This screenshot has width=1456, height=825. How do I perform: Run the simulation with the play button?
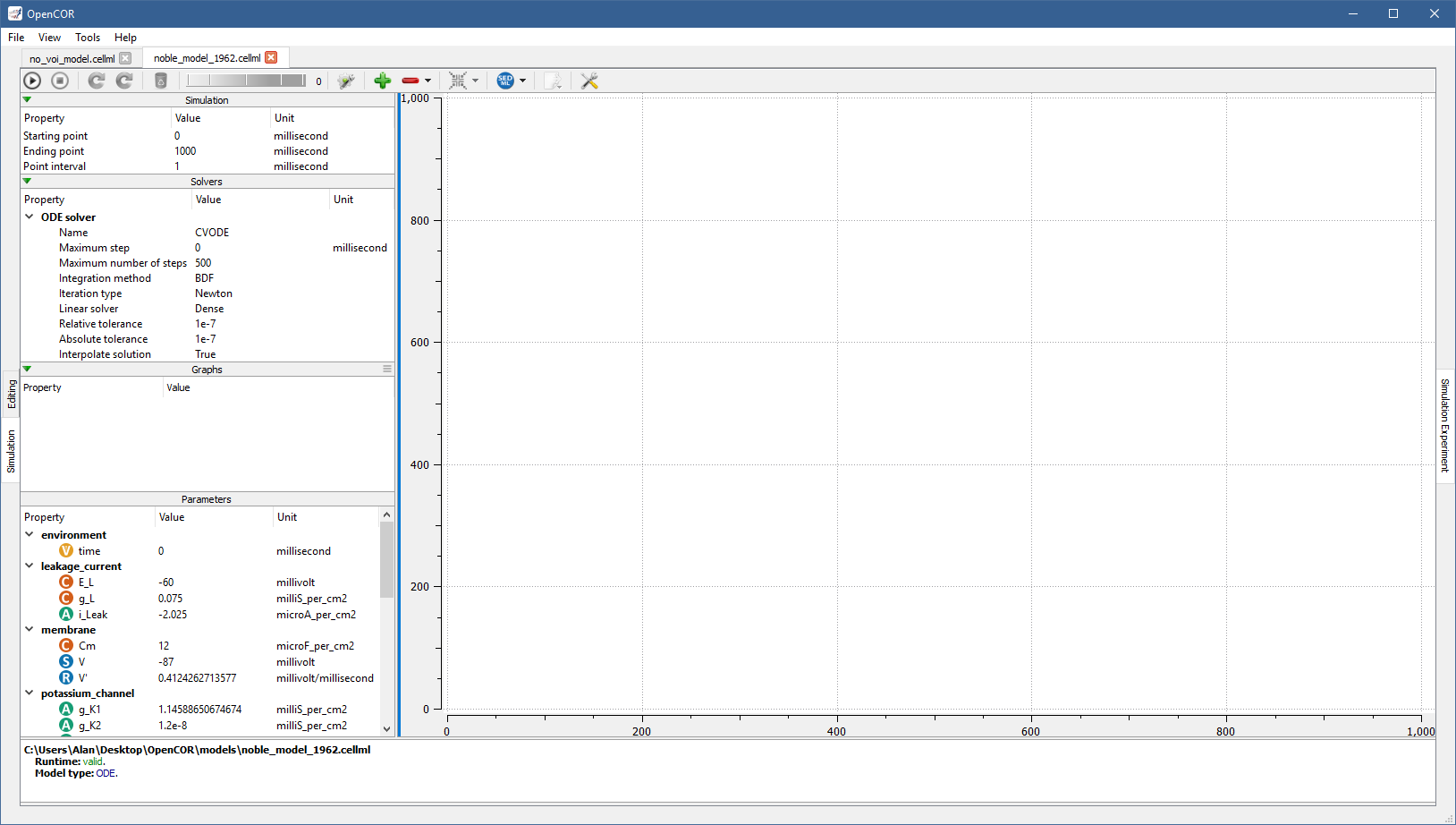click(32, 81)
